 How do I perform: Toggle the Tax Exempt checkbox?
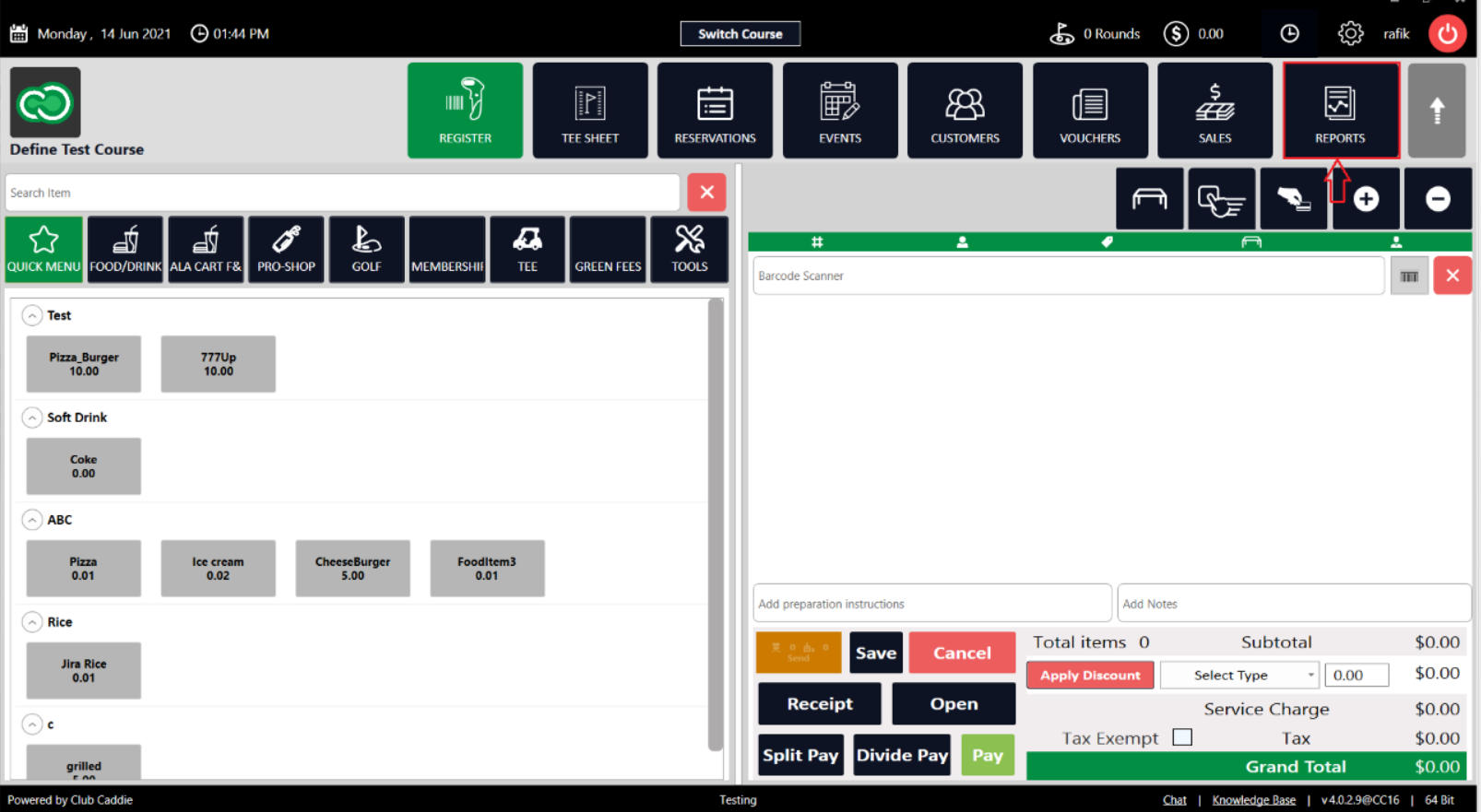1182,737
